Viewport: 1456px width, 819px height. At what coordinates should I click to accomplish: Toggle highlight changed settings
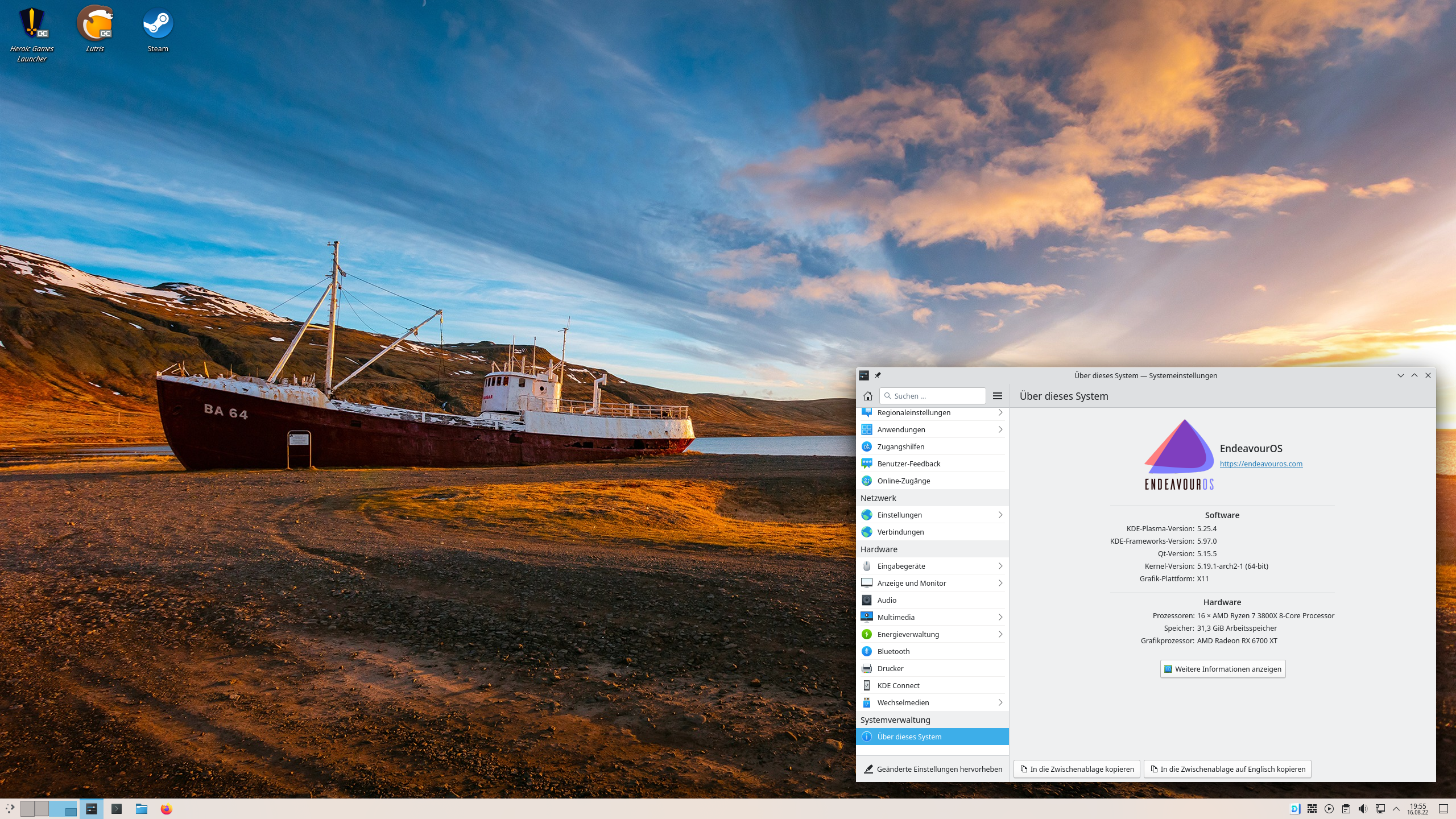pos(933,769)
